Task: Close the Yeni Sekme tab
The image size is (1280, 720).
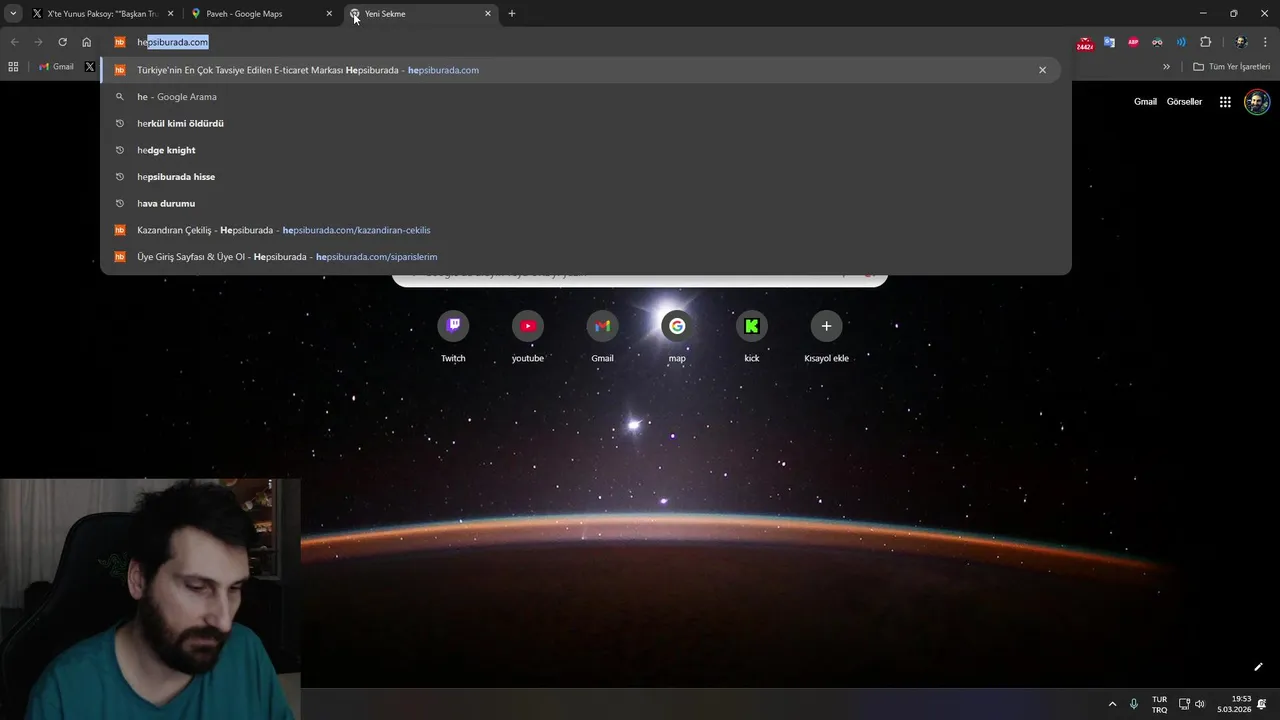Action: (x=488, y=14)
